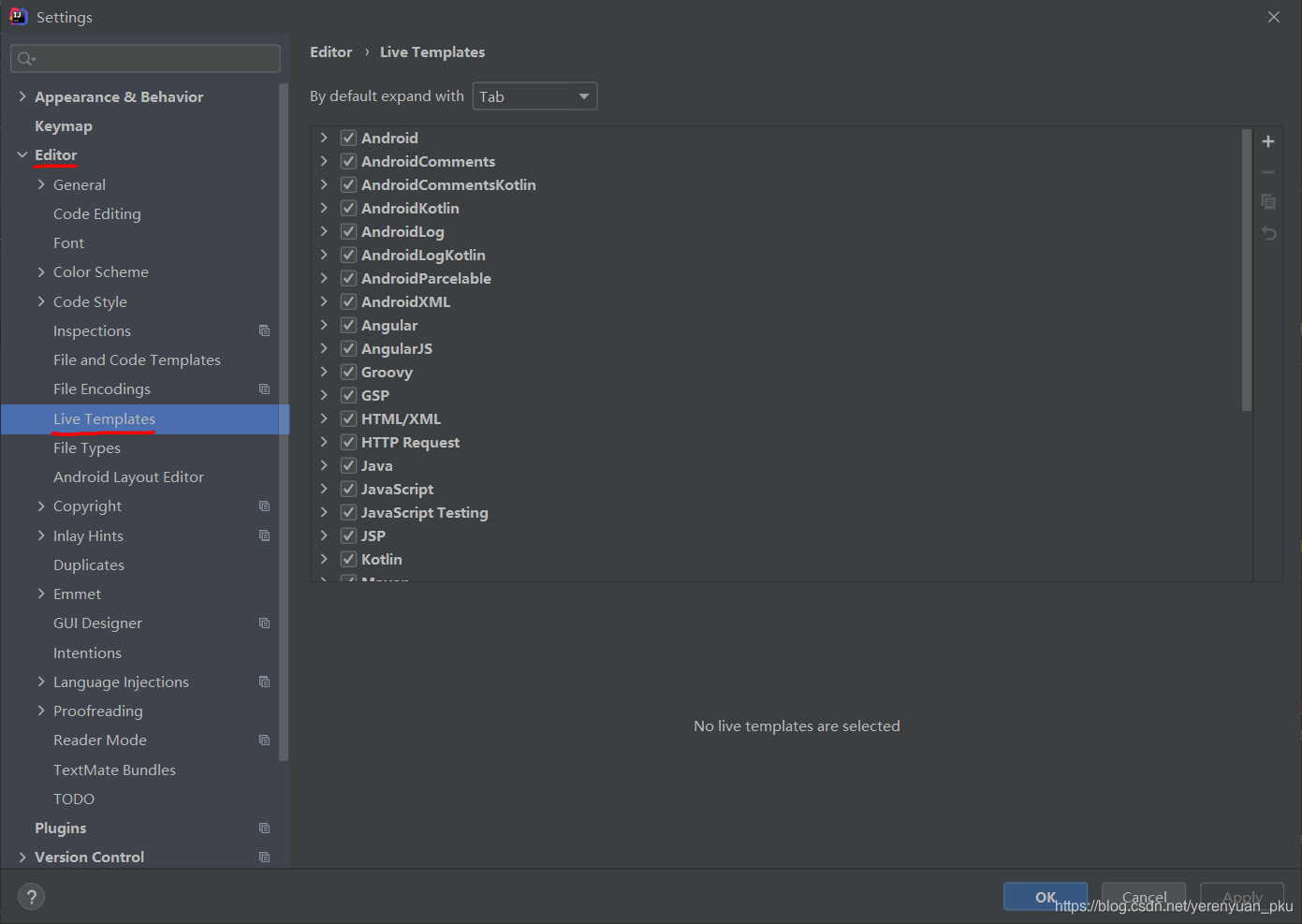Click the IntelliJ logo in the title bar
Viewport: 1302px width, 924px height.
(x=18, y=17)
